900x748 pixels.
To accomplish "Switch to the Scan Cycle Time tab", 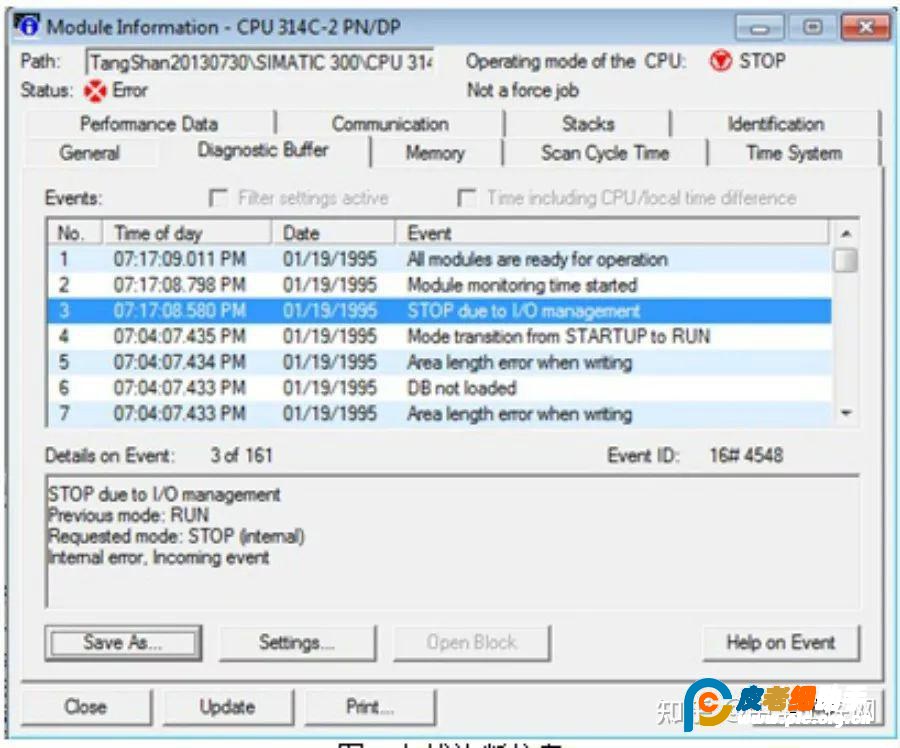I will (605, 153).
